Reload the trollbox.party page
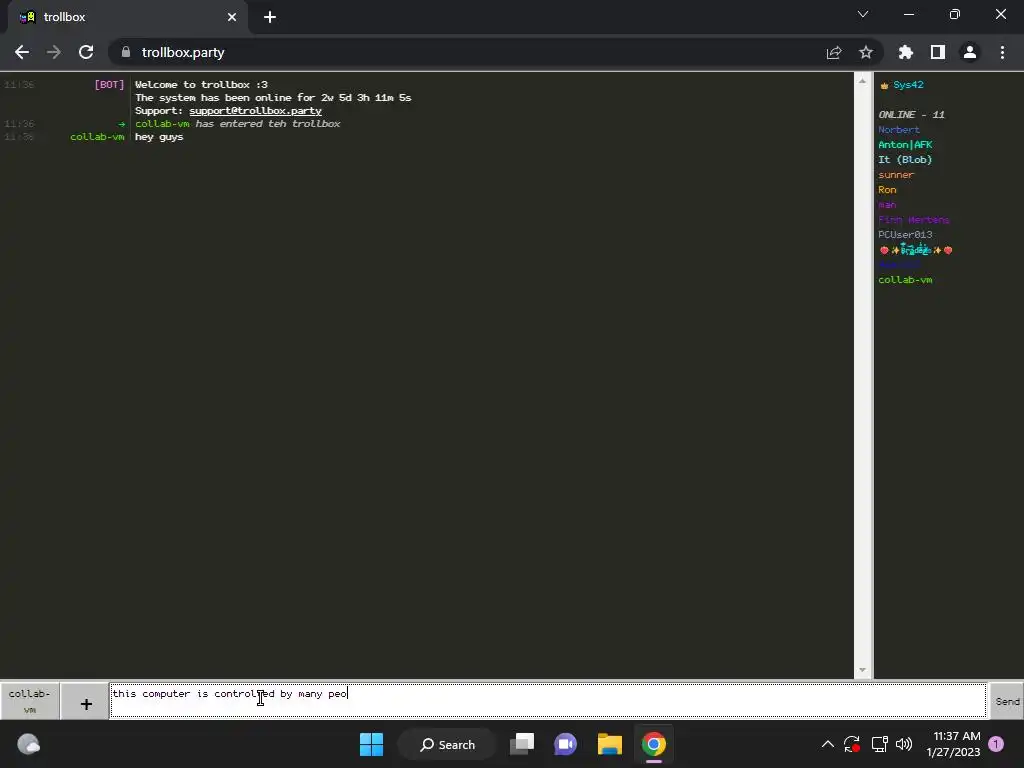Viewport: 1024px width, 768px height. pyautogui.click(x=86, y=52)
